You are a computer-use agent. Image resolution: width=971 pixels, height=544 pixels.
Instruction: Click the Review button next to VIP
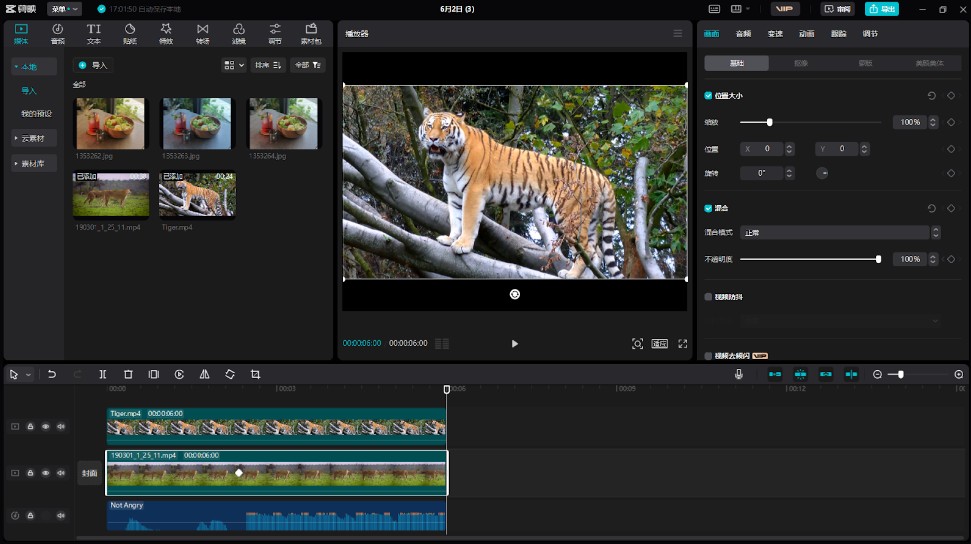(x=837, y=9)
